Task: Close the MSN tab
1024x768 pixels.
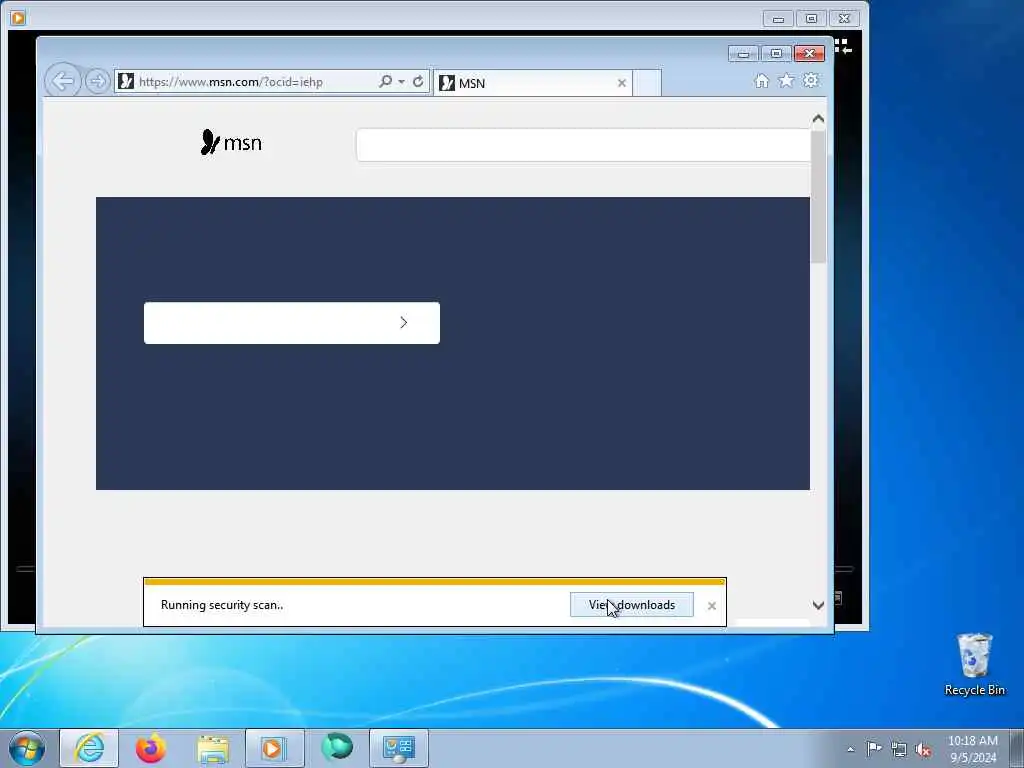Action: (x=622, y=83)
